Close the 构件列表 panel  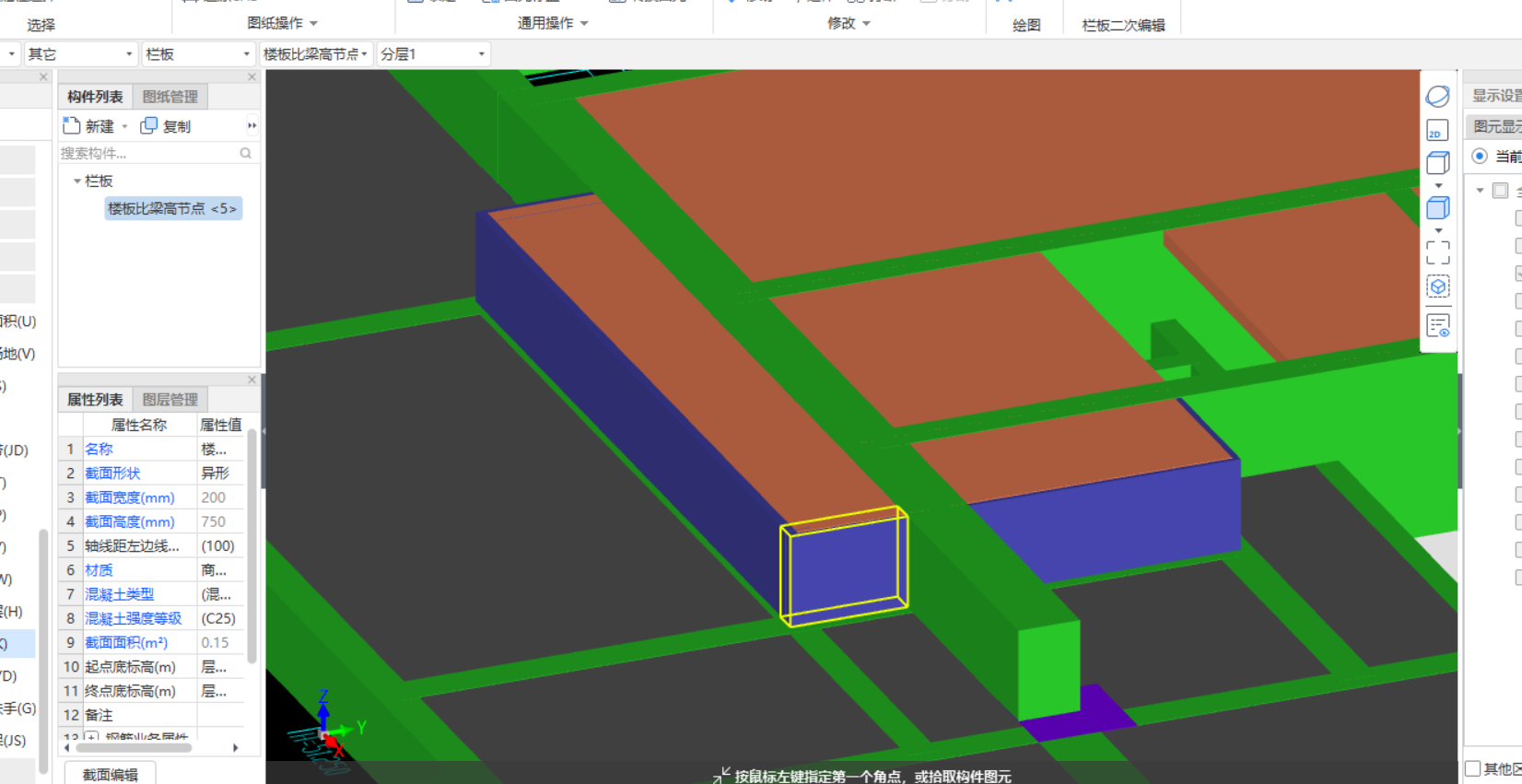click(x=252, y=77)
